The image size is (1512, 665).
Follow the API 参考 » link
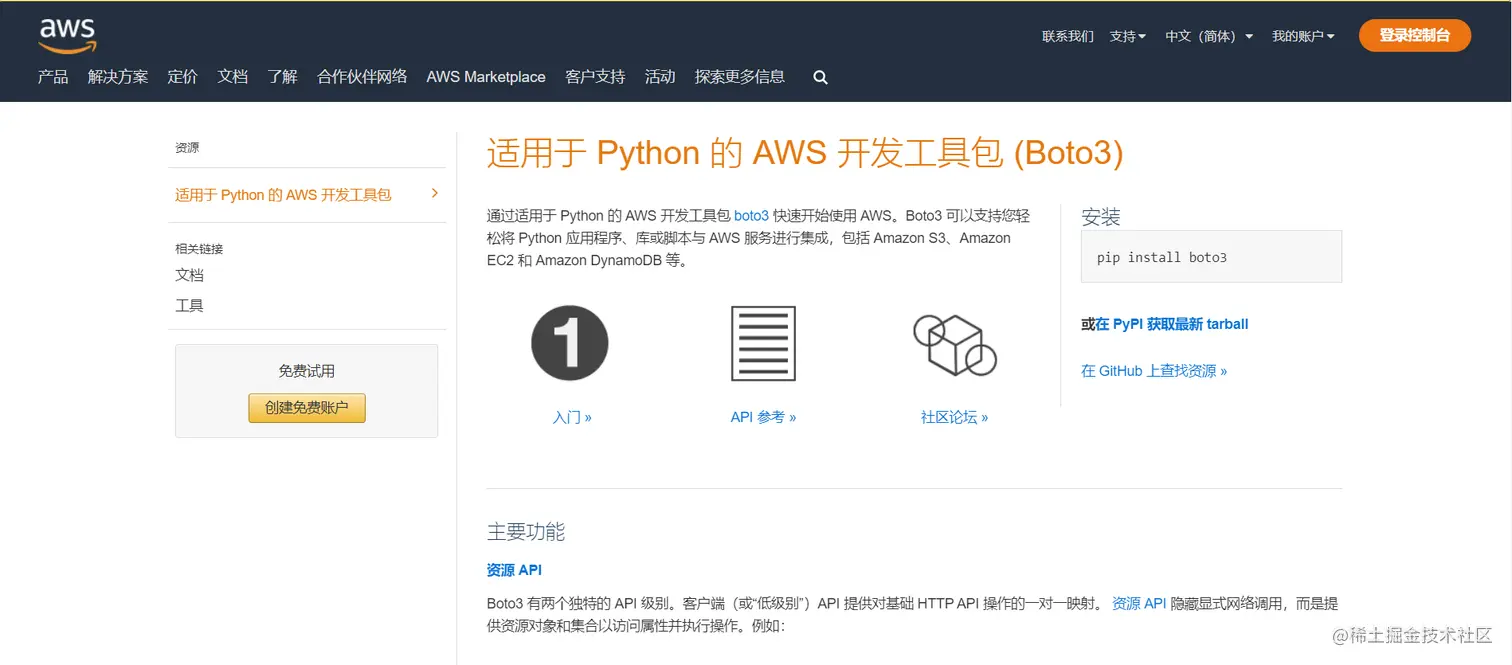pyautogui.click(x=763, y=417)
